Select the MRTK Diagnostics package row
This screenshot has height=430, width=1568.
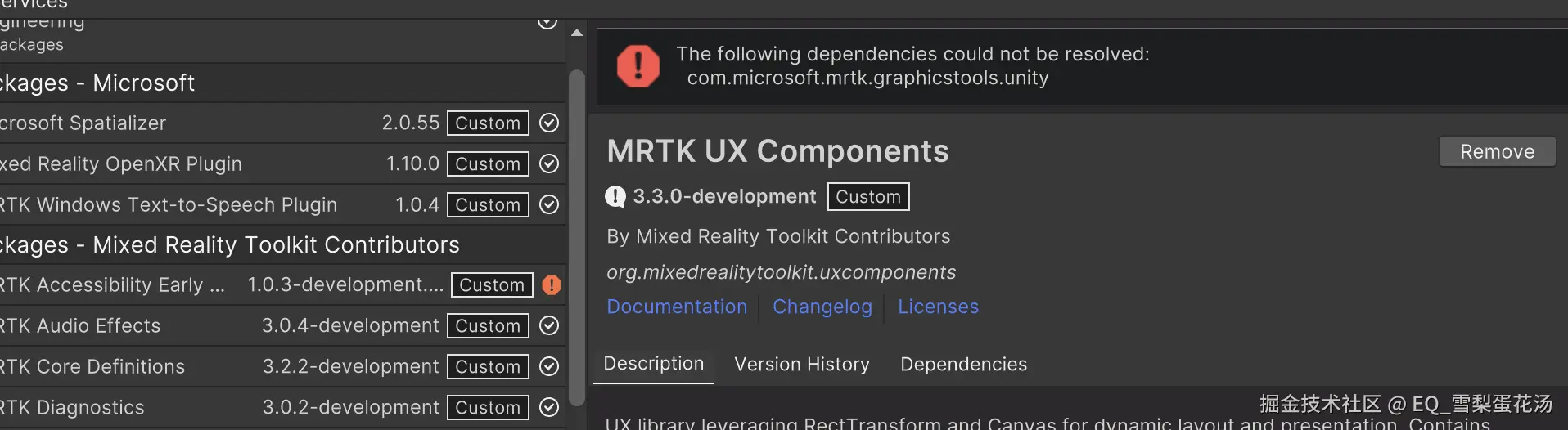click(x=282, y=407)
